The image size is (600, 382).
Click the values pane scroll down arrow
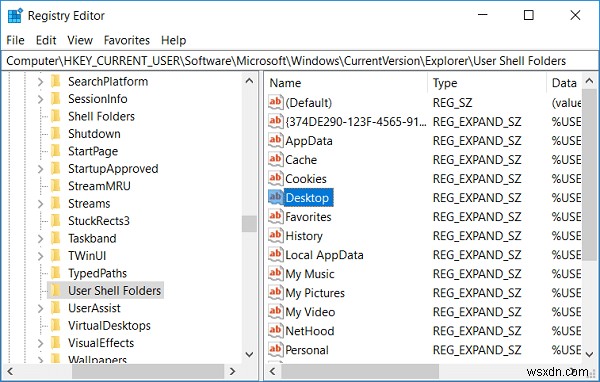coord(589,354)
